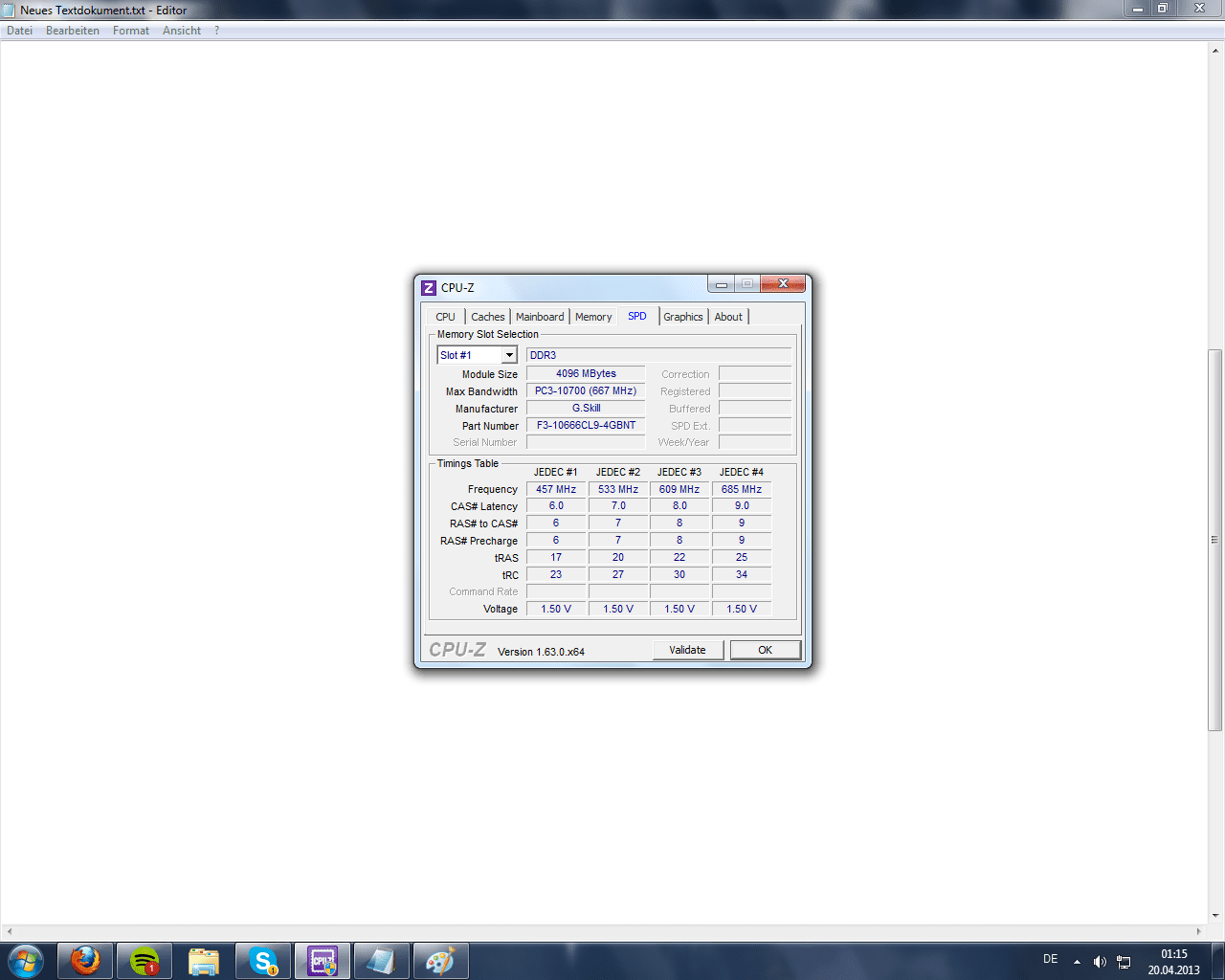Click the CPU-Z taskbar icon
This screenshot has height=980, width=1225.
click(x=323, y=961)
